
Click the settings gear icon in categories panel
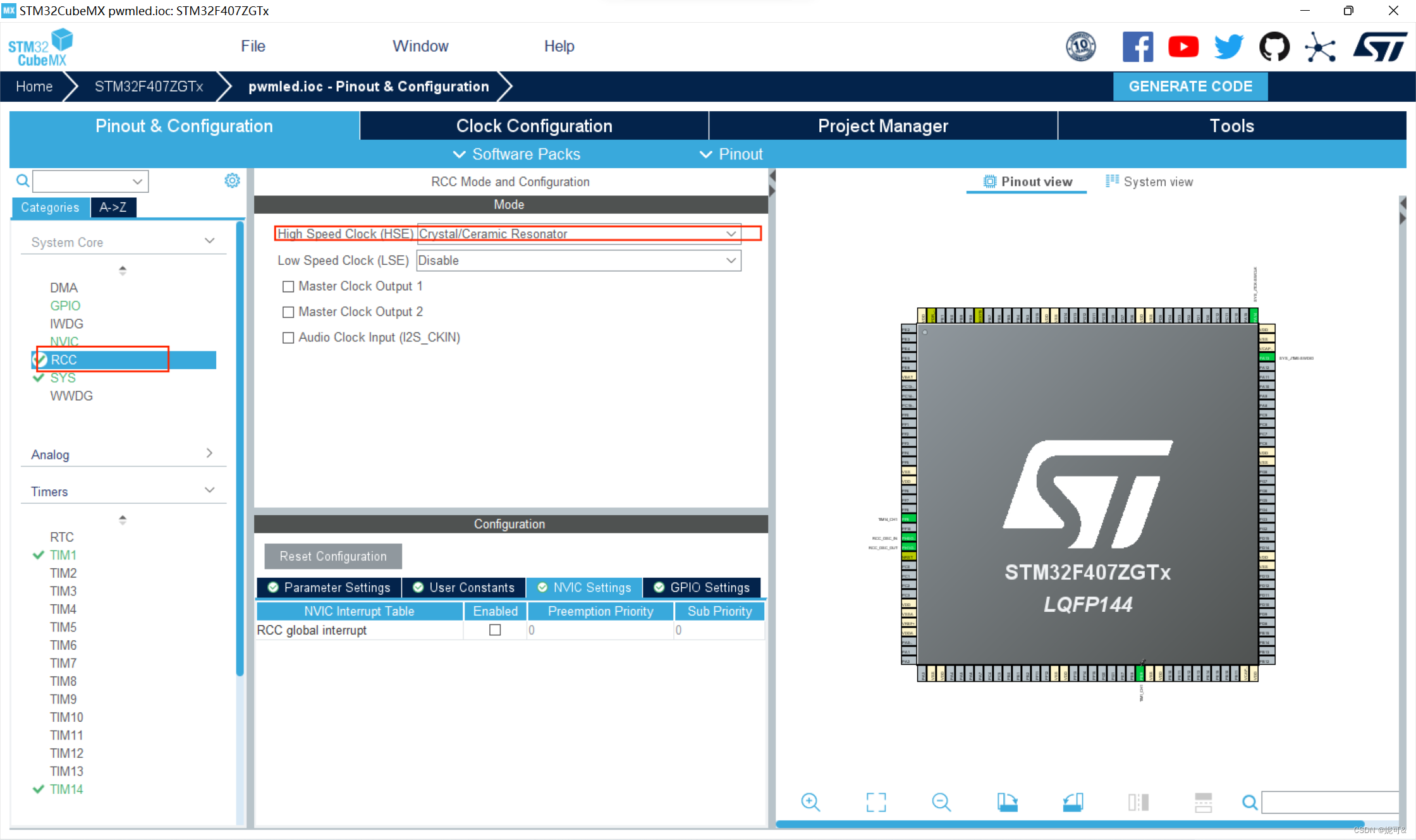(231, 181)
